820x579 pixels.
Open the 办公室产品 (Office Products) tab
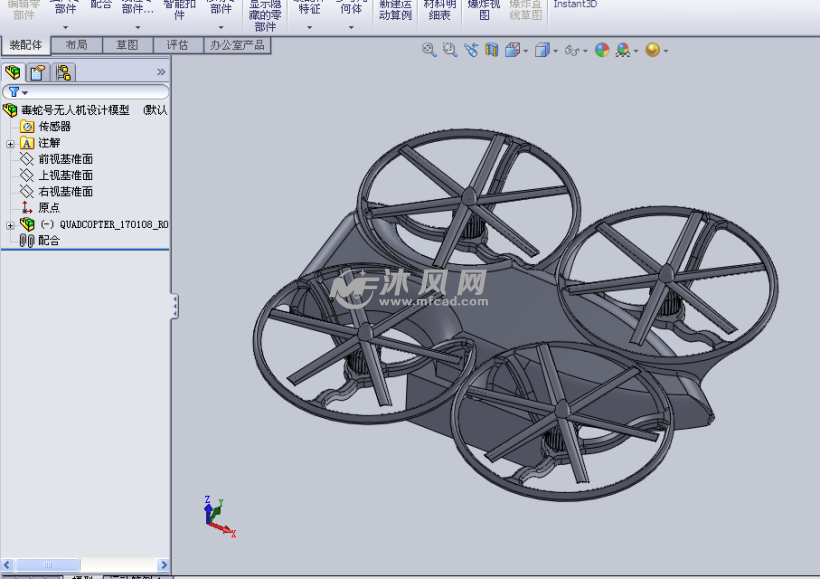[x=237, y=44]
